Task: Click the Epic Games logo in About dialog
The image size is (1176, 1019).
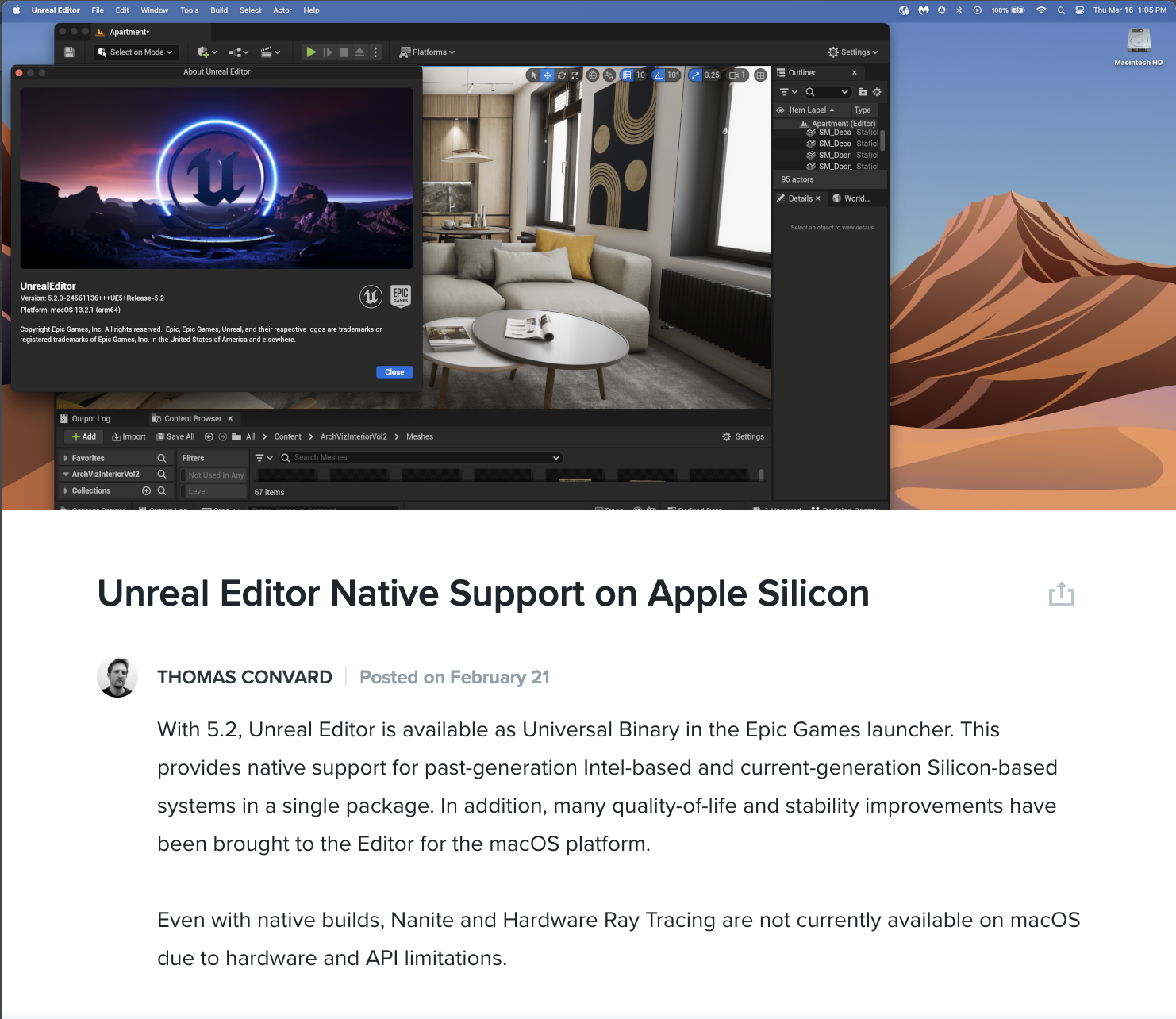Action: [401, 296]
